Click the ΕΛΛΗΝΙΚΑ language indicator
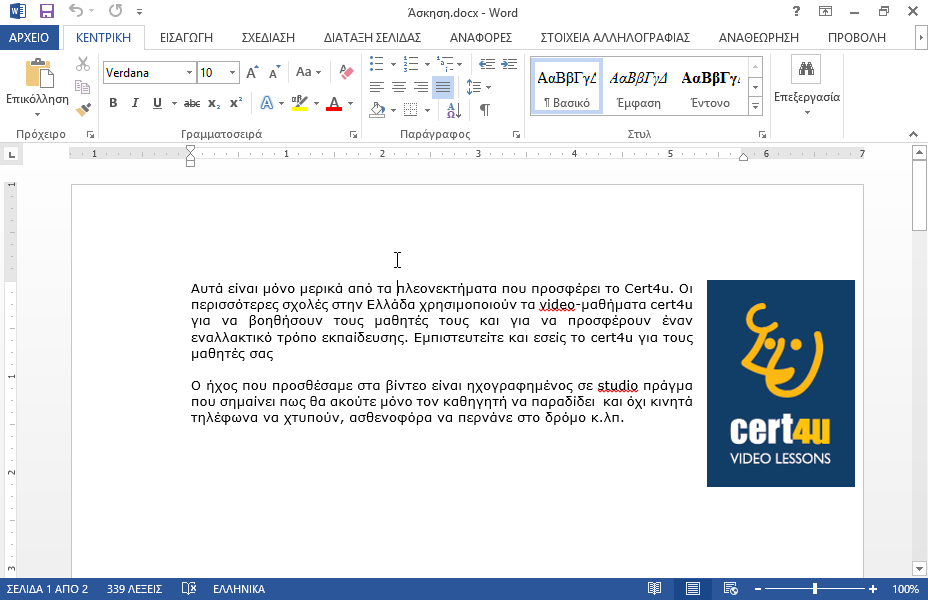This screenshot has width=928, height=600. [x=239, y=589]
